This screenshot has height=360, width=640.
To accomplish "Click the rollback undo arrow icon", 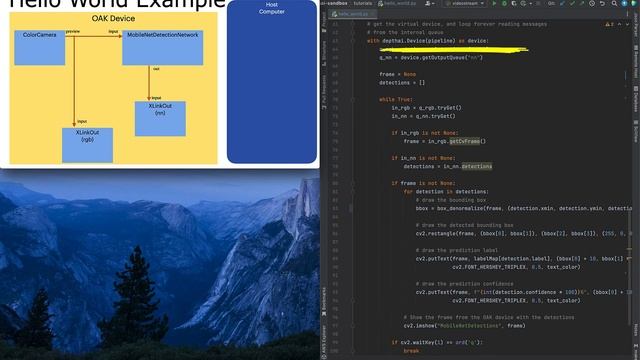I will click(602, 3).
